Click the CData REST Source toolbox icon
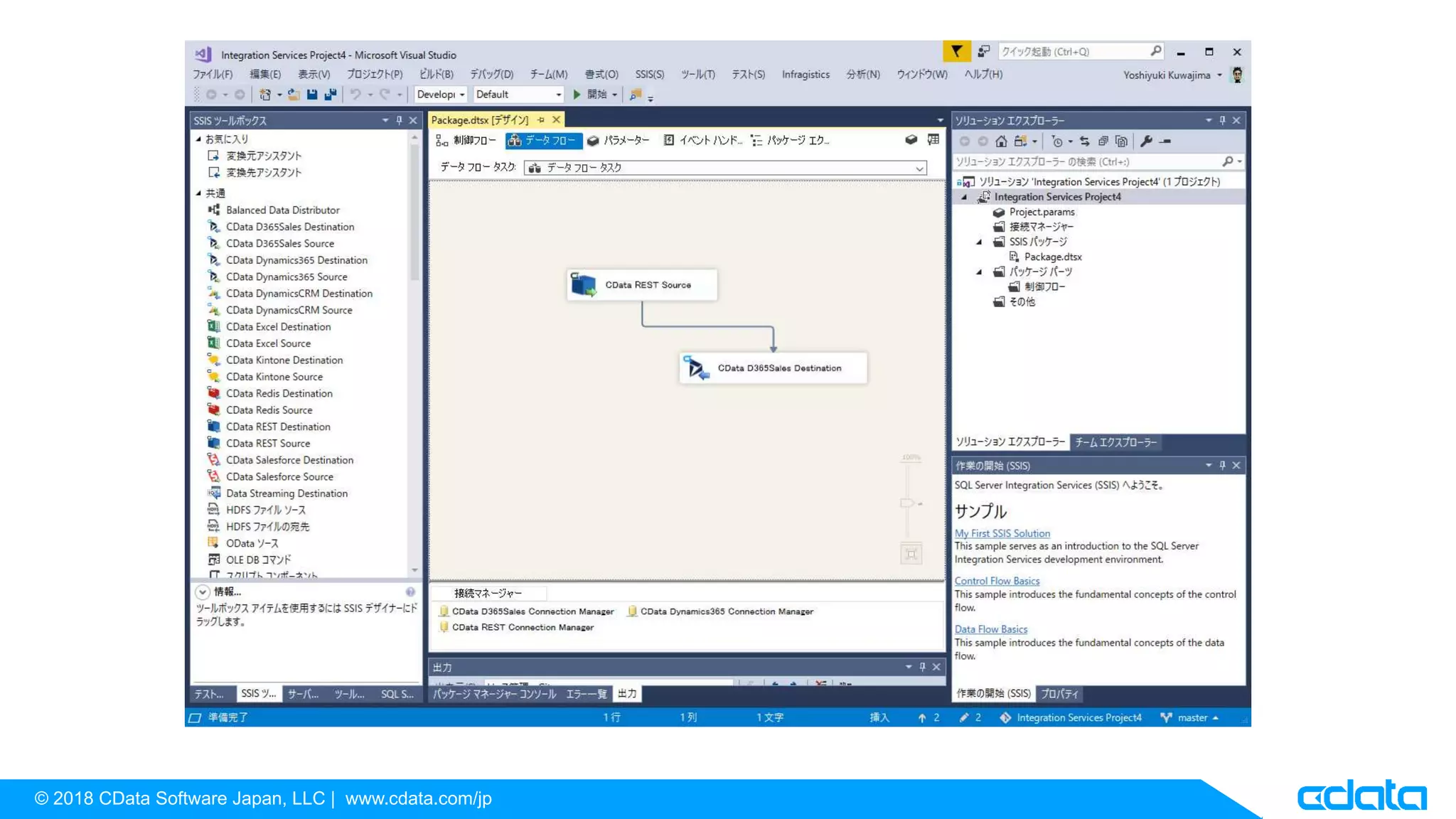 pos(213,443)
